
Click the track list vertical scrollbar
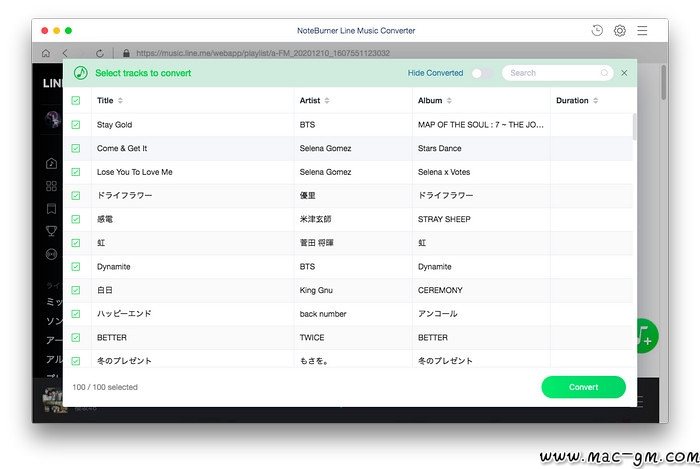(x=634, y=127)
